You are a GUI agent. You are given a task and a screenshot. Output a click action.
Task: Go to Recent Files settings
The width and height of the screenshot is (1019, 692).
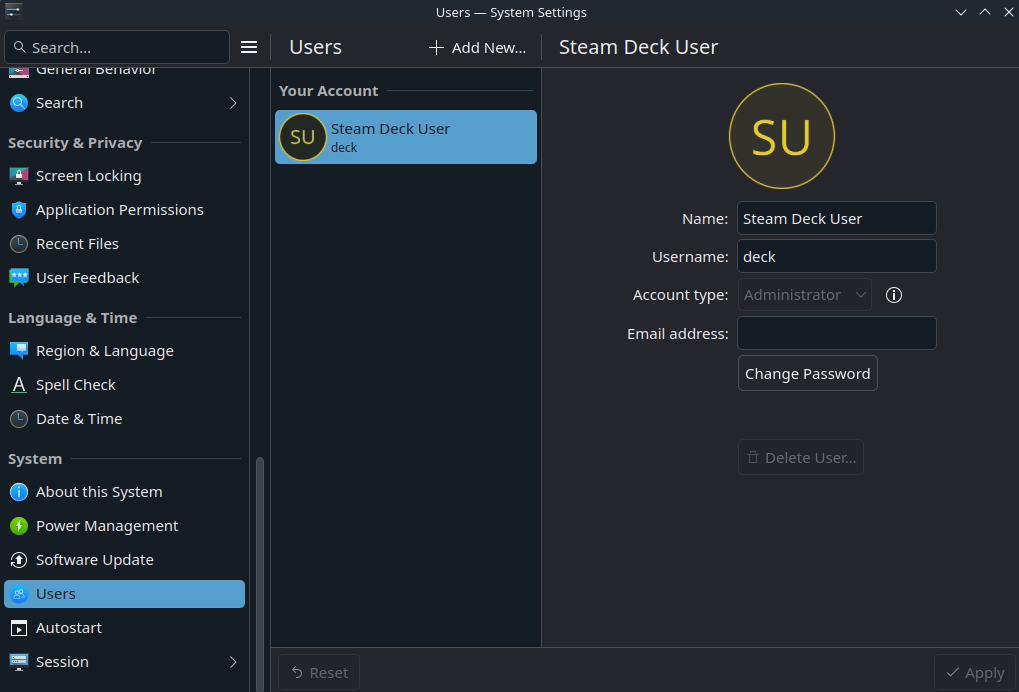coord(124,244)
